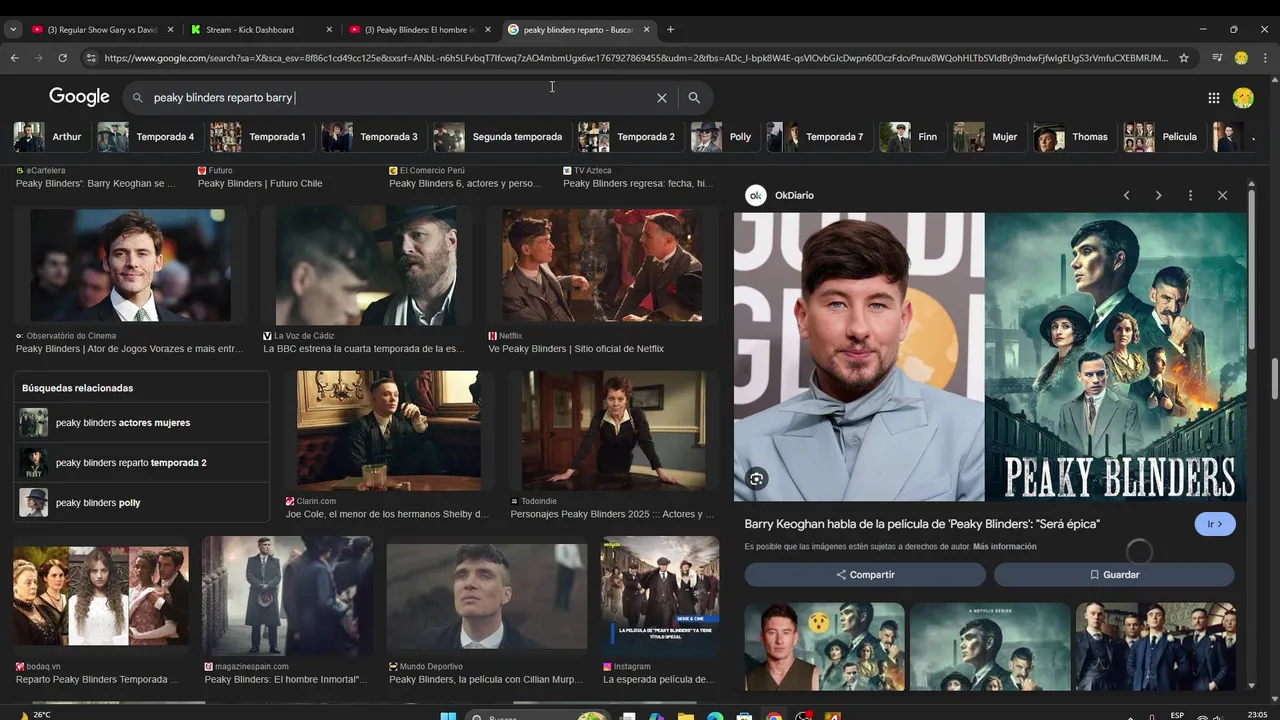This screenshot has width=1280, height=720.
Task: Click the Ir button to visit page
Action: pos(1215,524)
